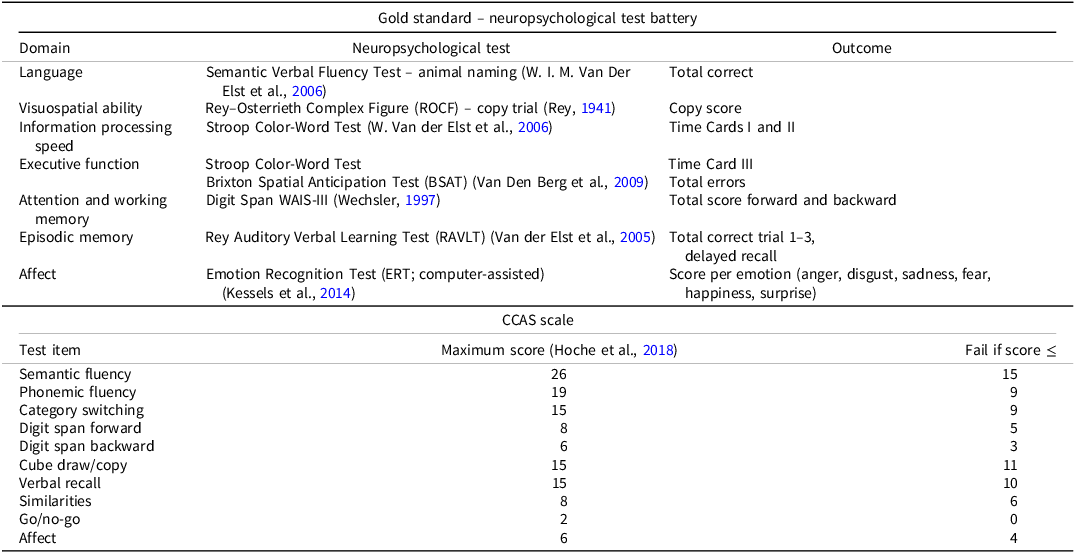Click the Outcome column header
The width and height of the screenshot is (1075, 553).
[861, 48]
